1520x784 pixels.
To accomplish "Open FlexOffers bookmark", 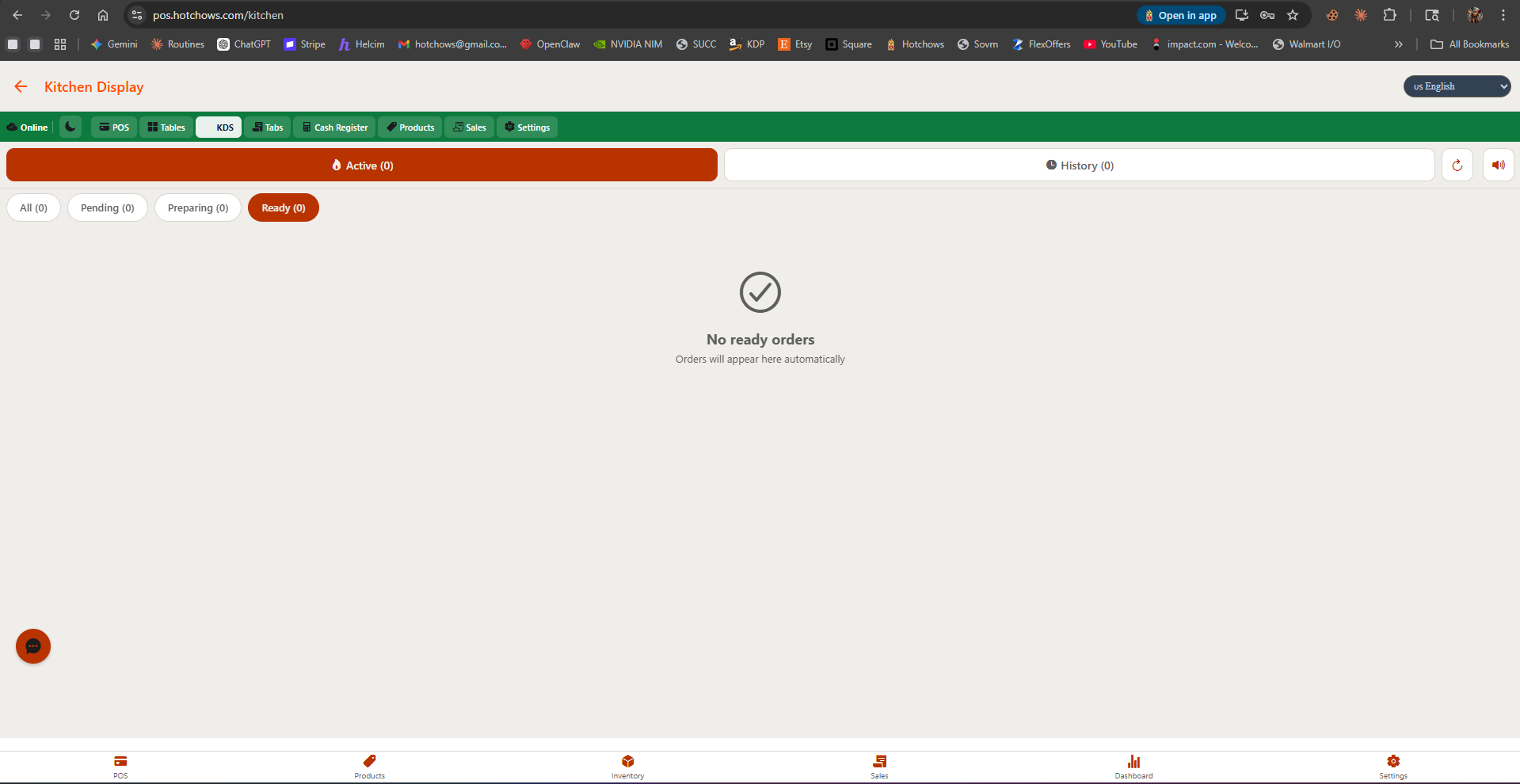I will tap(1041, 44).
